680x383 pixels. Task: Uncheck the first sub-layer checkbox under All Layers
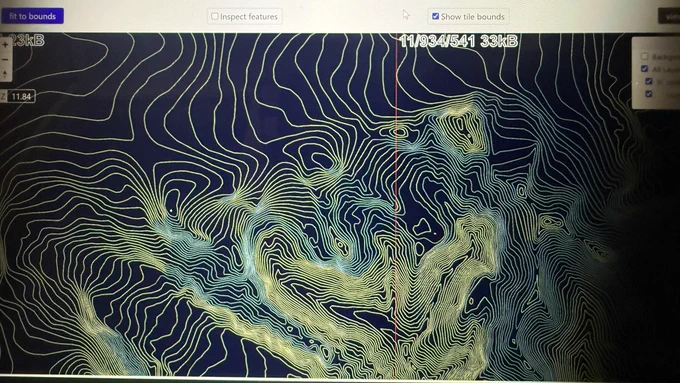pyautogui.click(x=649, y=81)
